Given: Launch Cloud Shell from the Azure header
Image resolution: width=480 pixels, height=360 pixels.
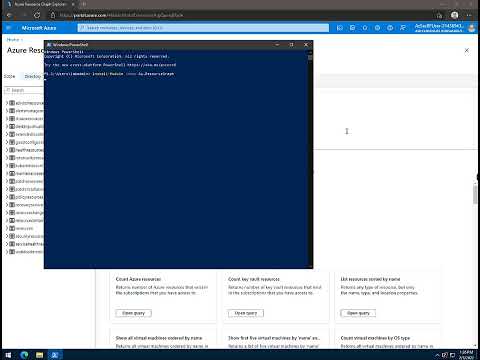Looking at the screenshot, I should [340, 28].
